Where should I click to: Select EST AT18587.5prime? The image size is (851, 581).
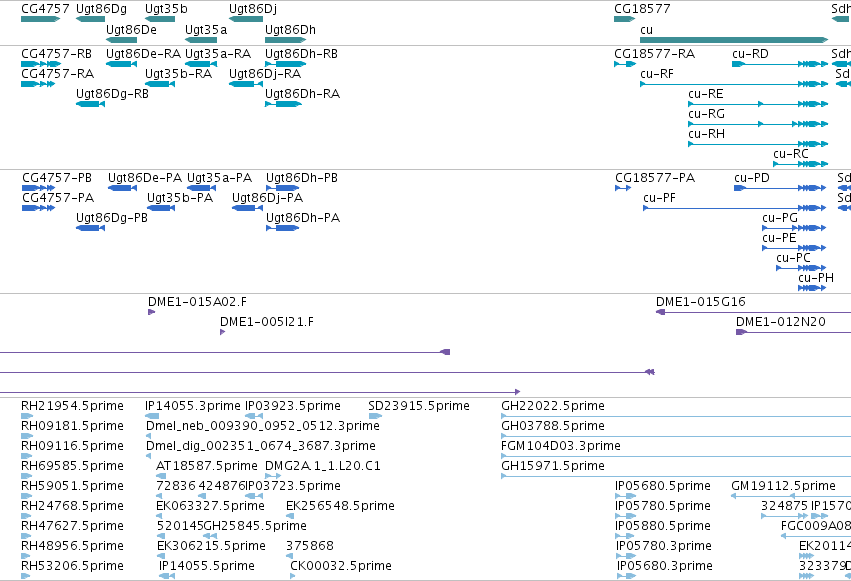coord(206,467)
